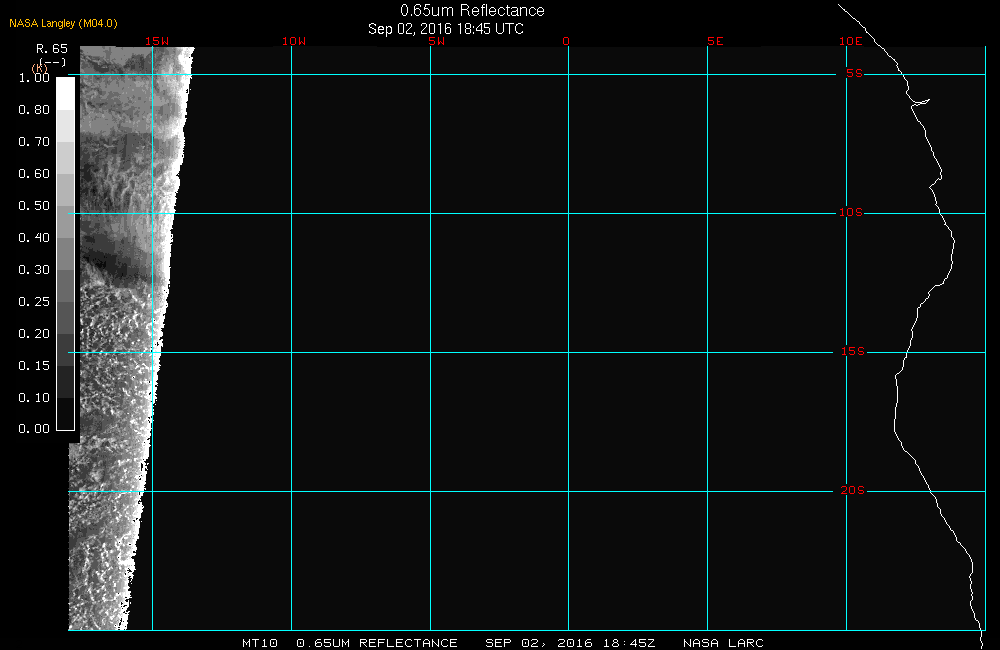Click the '0.40' colorbar value
The width and height of the screenshot is (1000, 650).
pyautogui.click(x=34, y=237)
